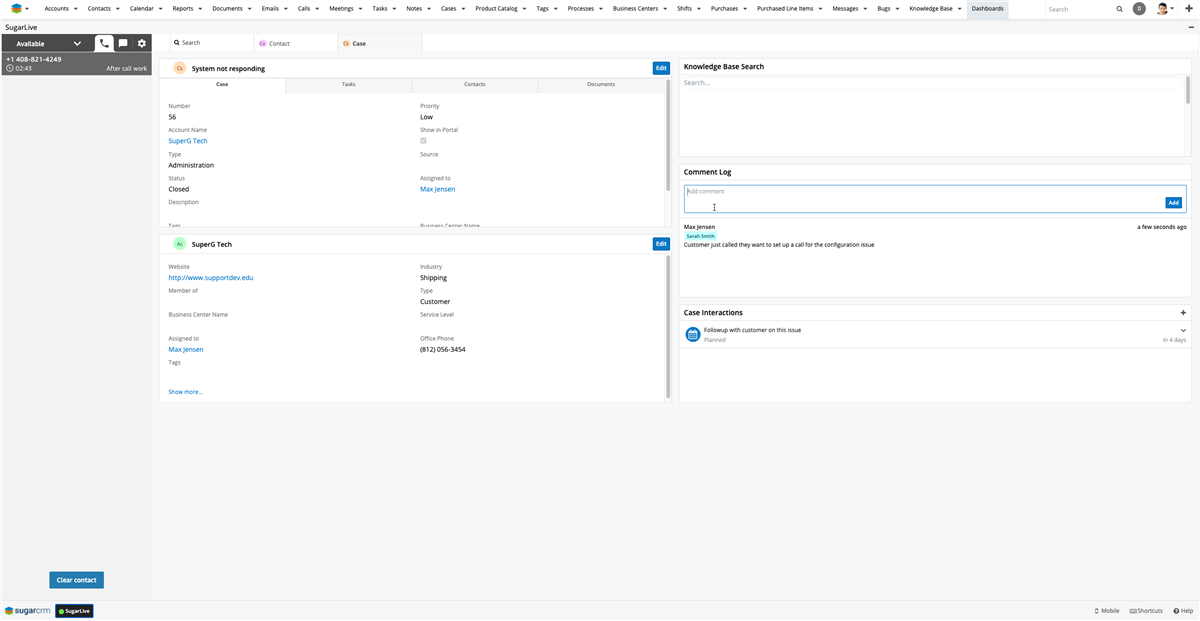Expand the Followup with customer interaction

1183,330
